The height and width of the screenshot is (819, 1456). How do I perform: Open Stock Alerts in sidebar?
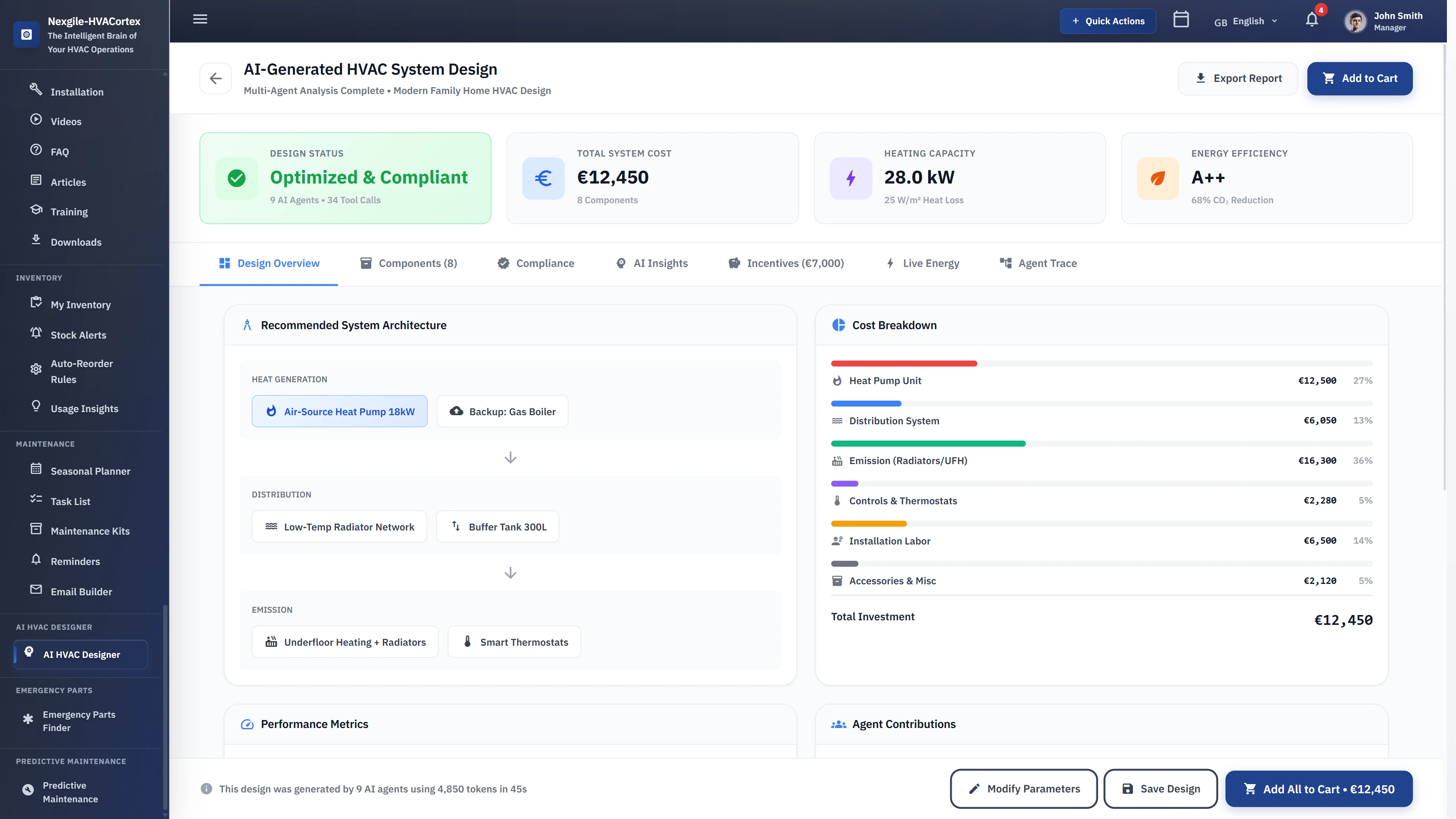coord(78,335)
